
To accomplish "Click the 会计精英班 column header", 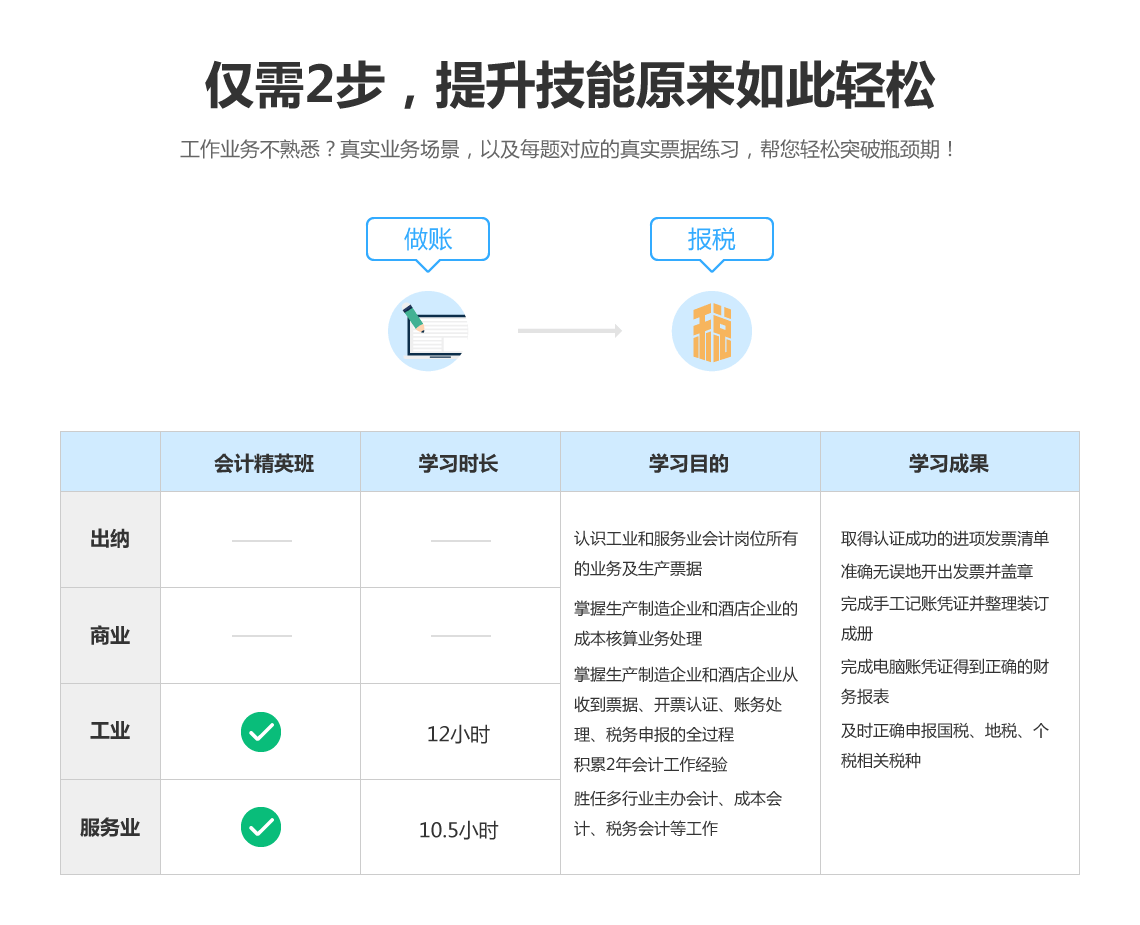I will click(264, 464).
